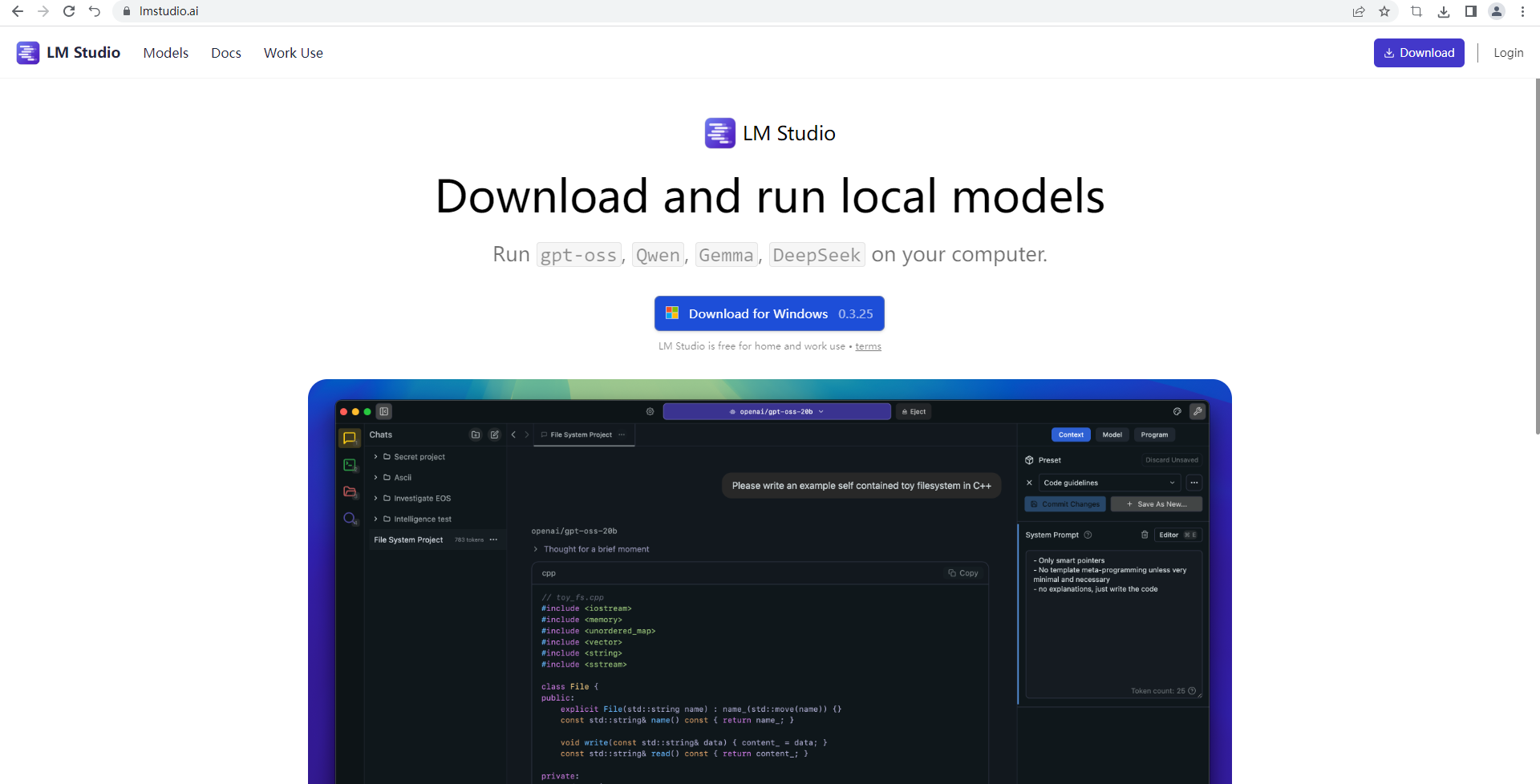Click the undo arrow next to reload
The image size is (1540, 784).
95,11
